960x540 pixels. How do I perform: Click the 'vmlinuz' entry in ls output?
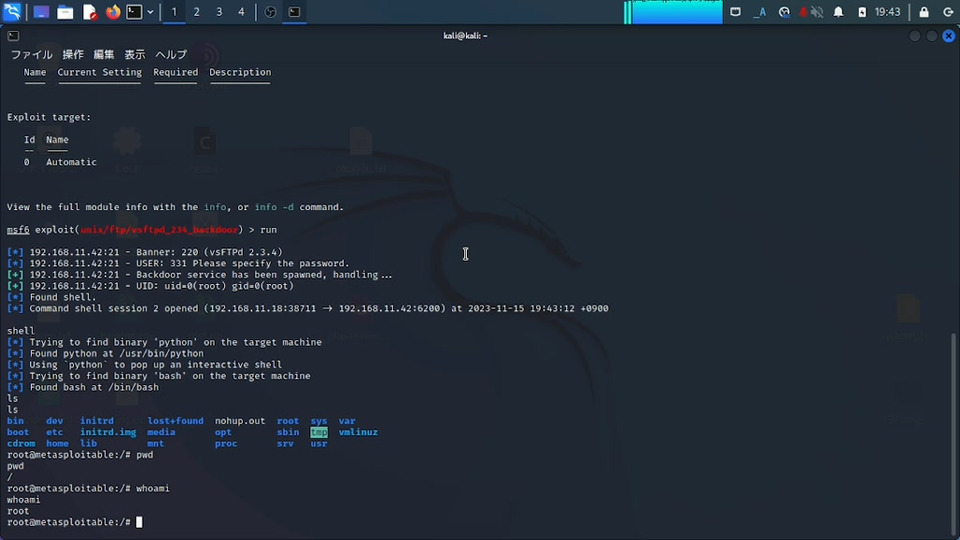pos(358,432)
